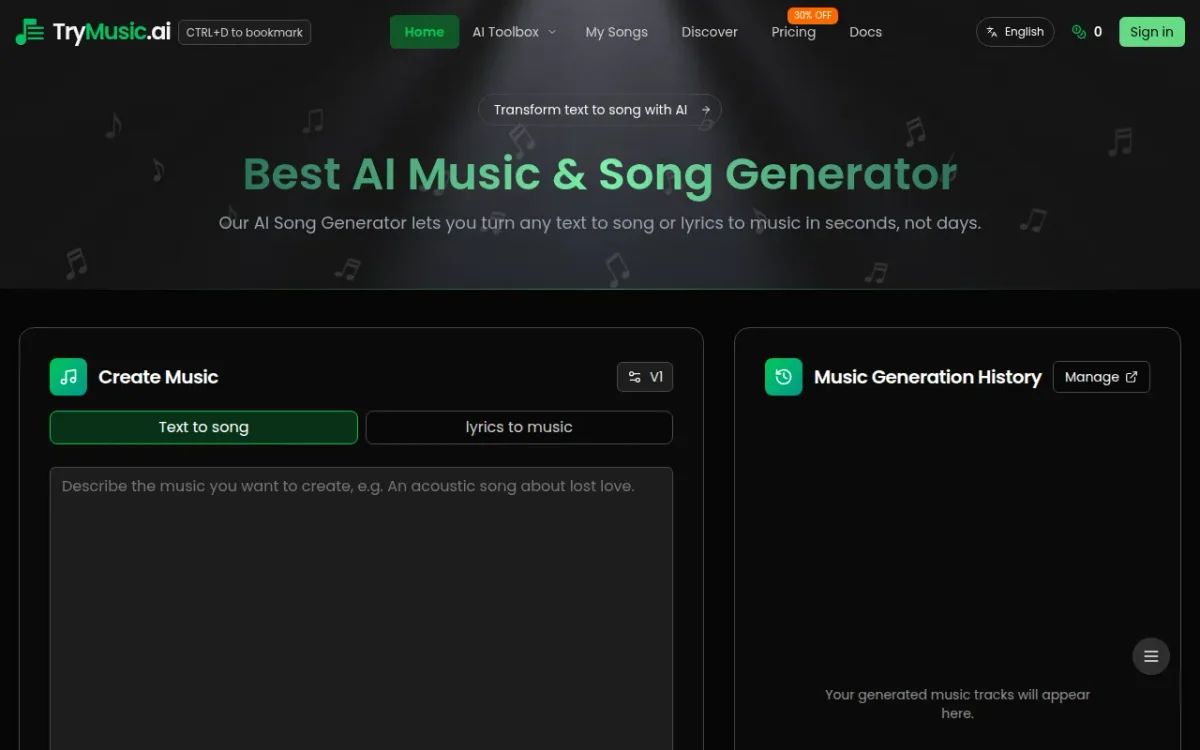This screenshot has height=750, width=1200.
Task: Click the music description text area
Action: click(361, 608)
